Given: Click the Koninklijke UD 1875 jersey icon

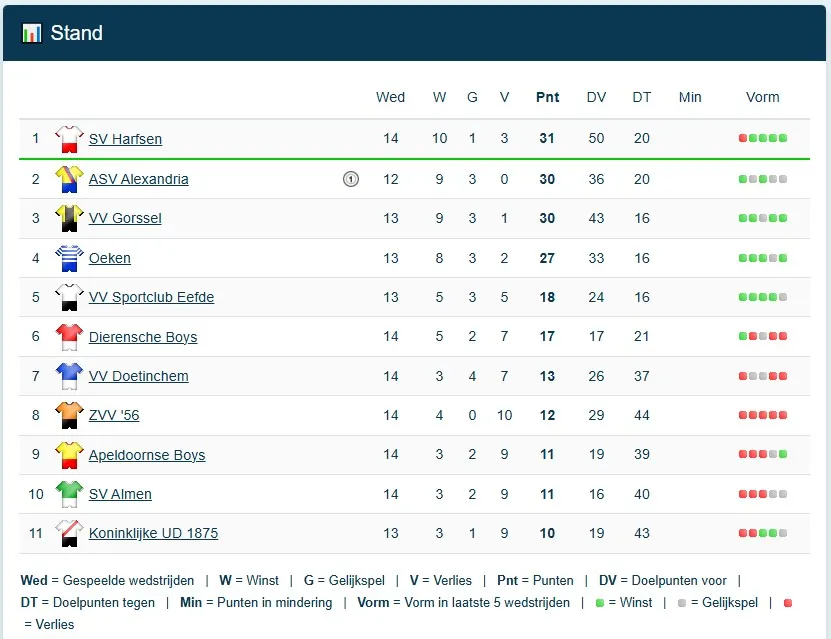Looking at the screenshot, I should pyautogui.click(x=69, y=533).
